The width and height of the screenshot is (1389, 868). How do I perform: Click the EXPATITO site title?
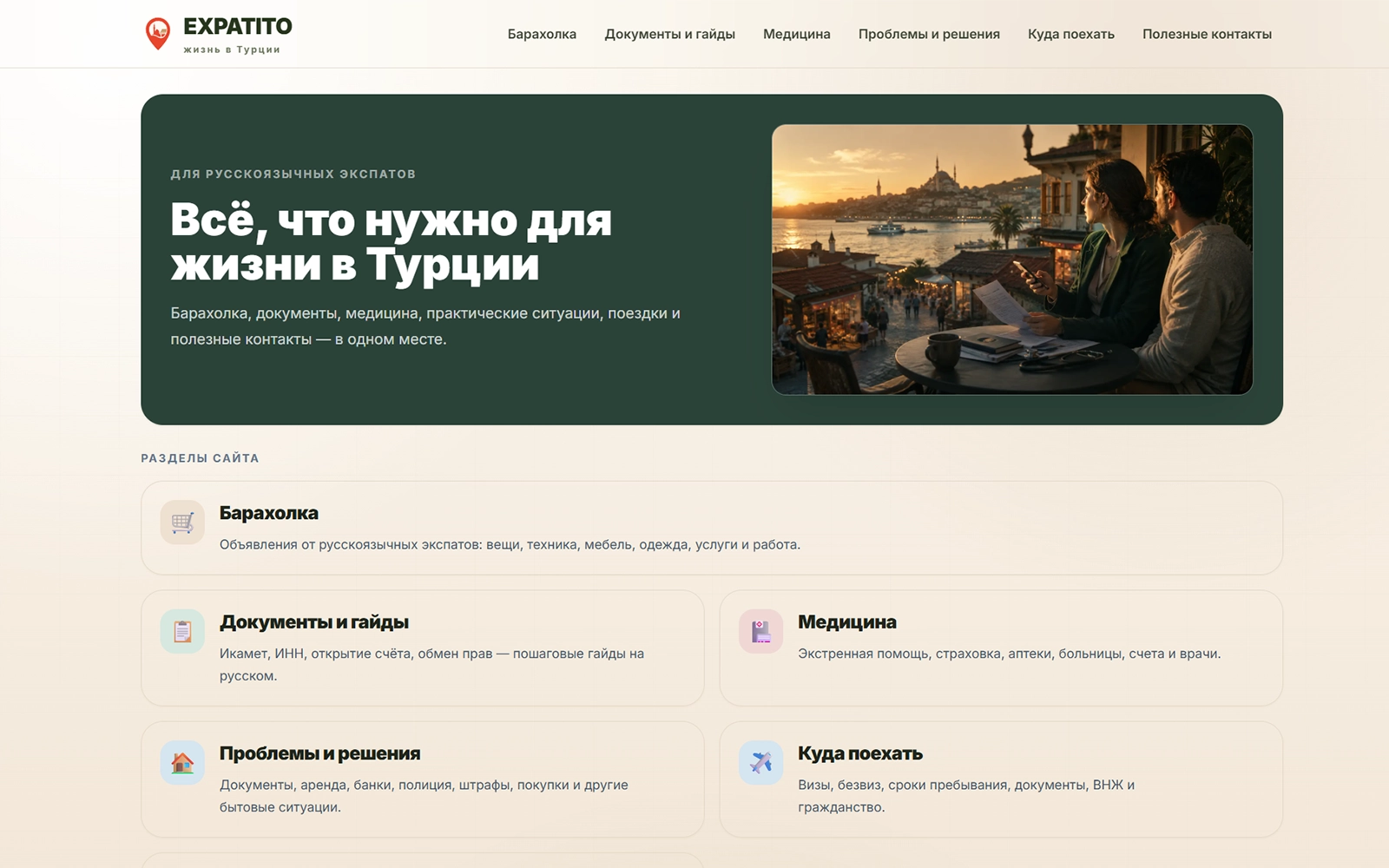[x=238, y=27]
